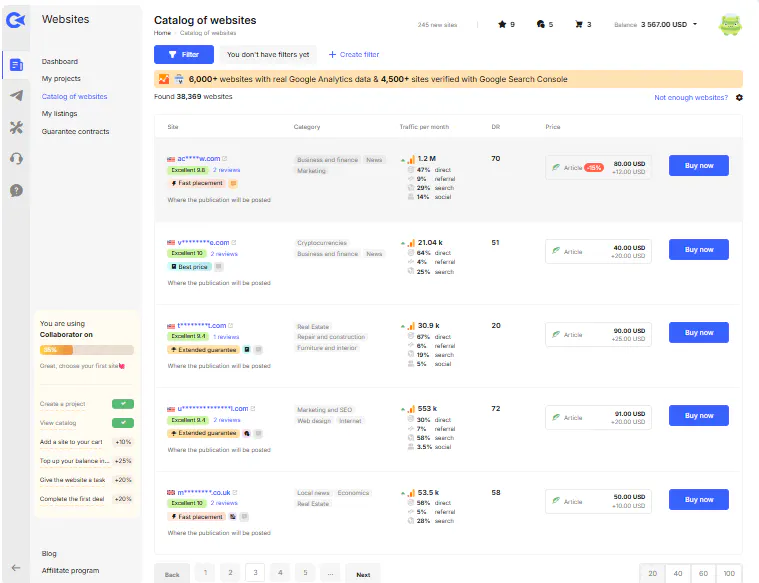This screenshot has width=759, height=583.
Task: Click Buy now for m*******.co.uk
Action: [x=698, y=499]
